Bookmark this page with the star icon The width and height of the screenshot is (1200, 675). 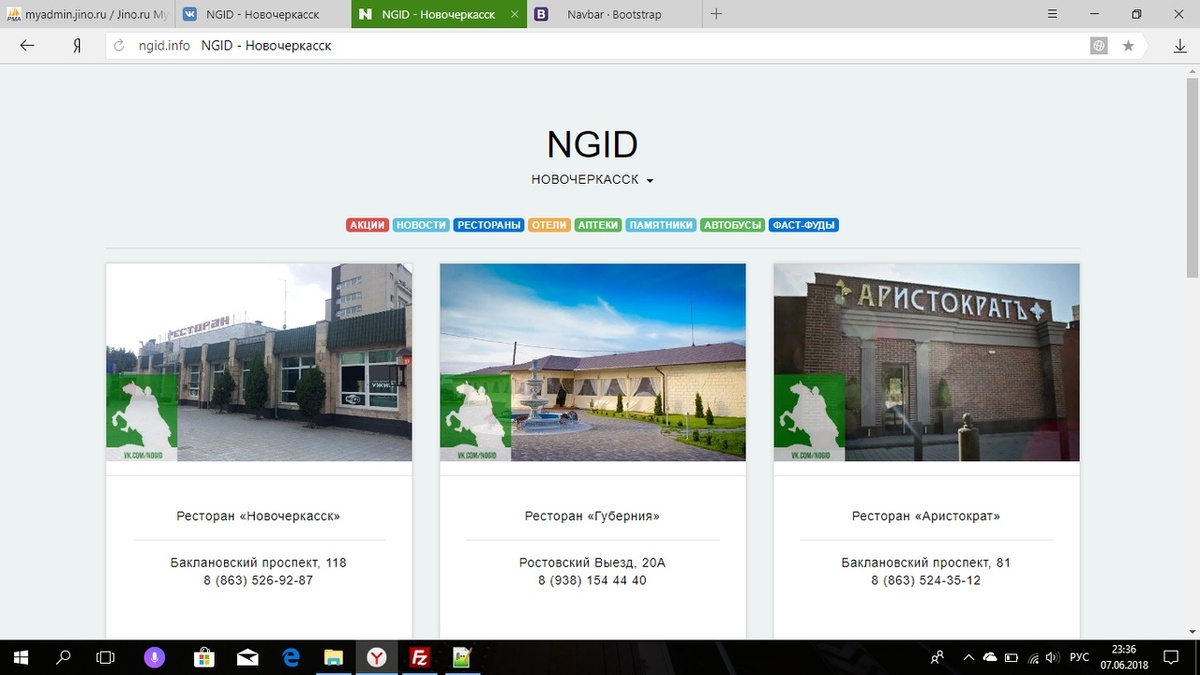(1128, 45)
